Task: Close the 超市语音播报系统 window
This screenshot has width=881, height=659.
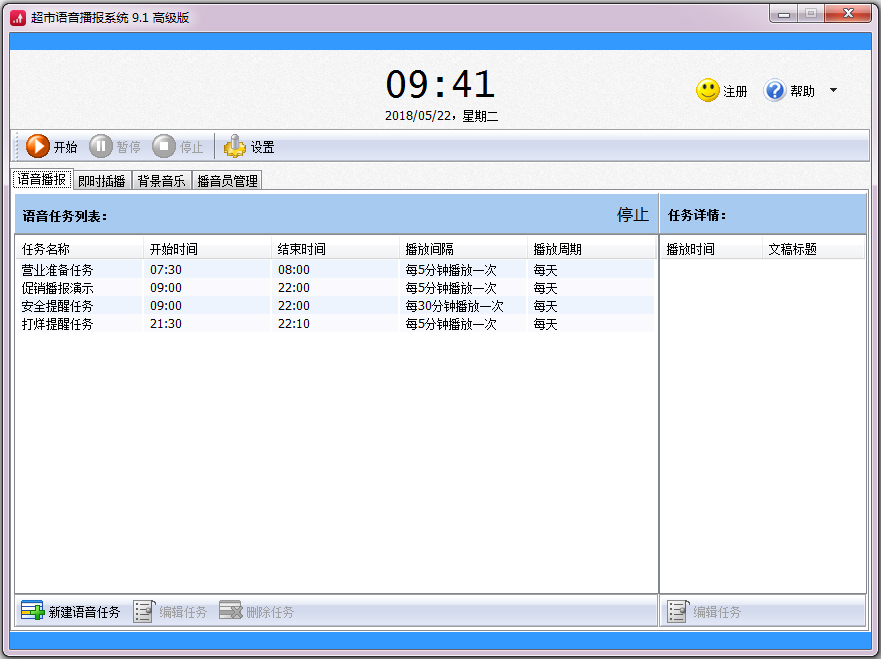Action: coord(848,13)
